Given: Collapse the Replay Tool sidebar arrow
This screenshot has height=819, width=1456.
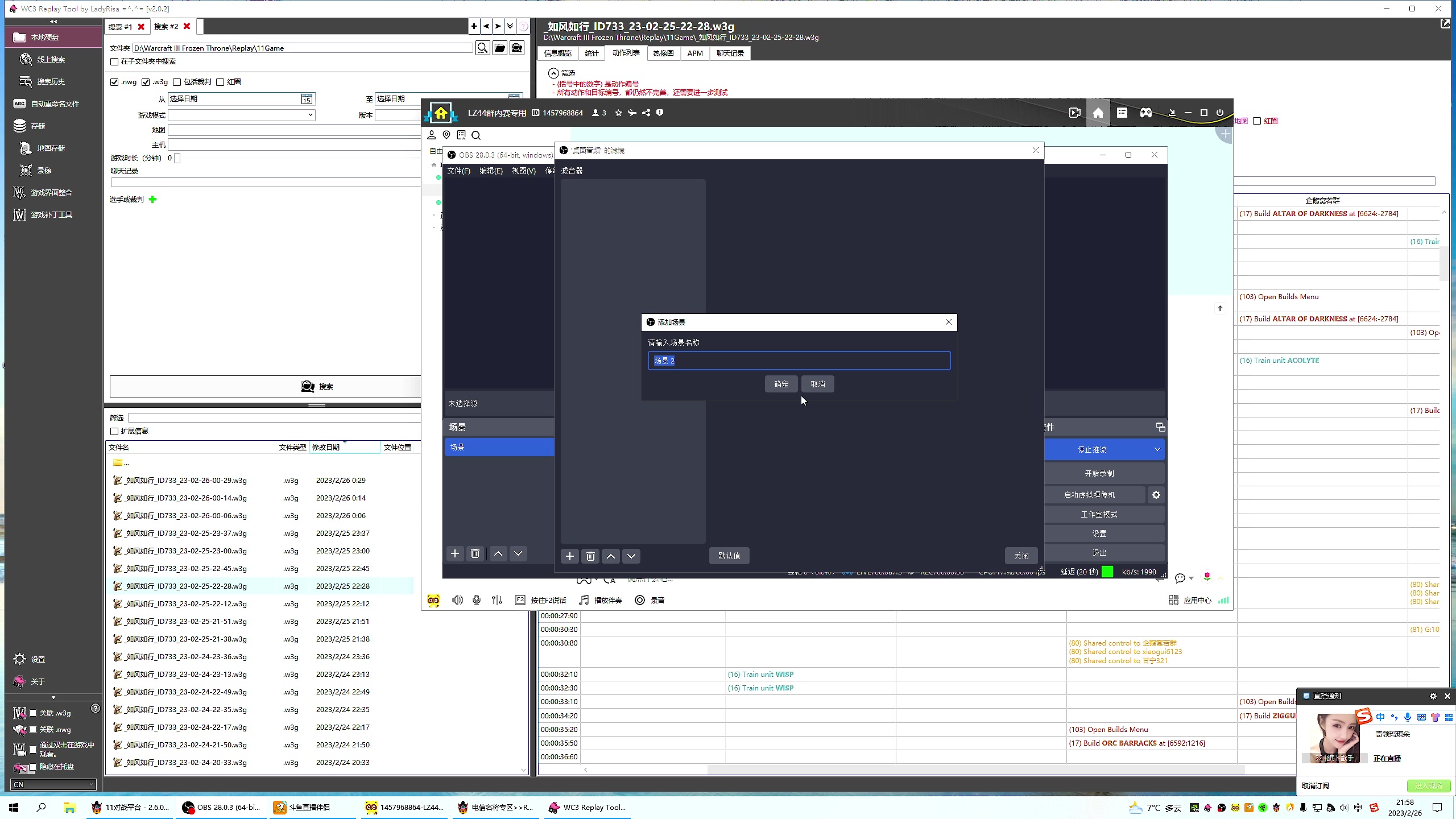Looking at the screenshot, I should tap(53, 22).
